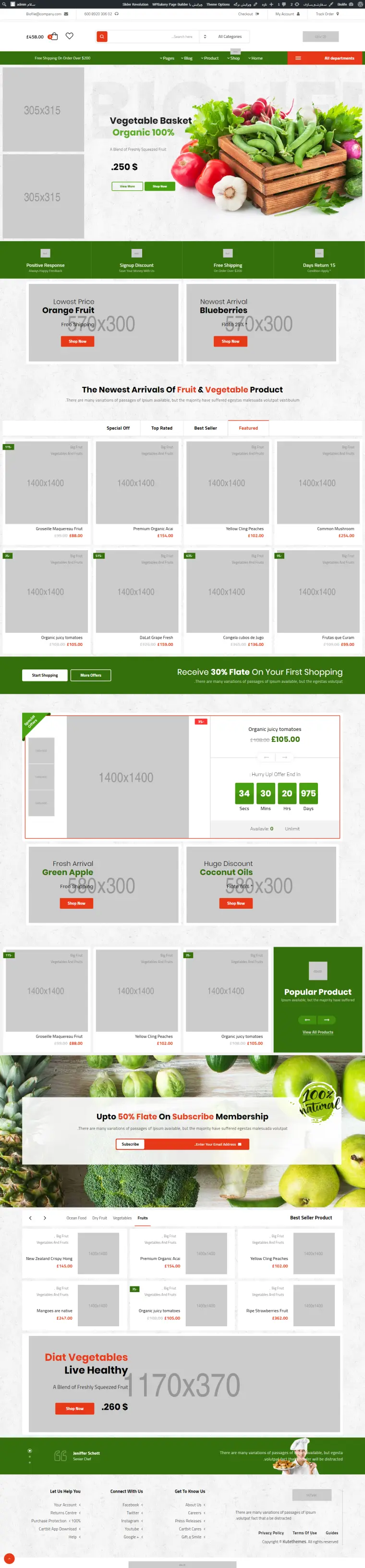This screenshot has height=1568, width=365.
Task: Click Shop Now on Diat Vegetables banner
Action: (x=75, y=1408)
